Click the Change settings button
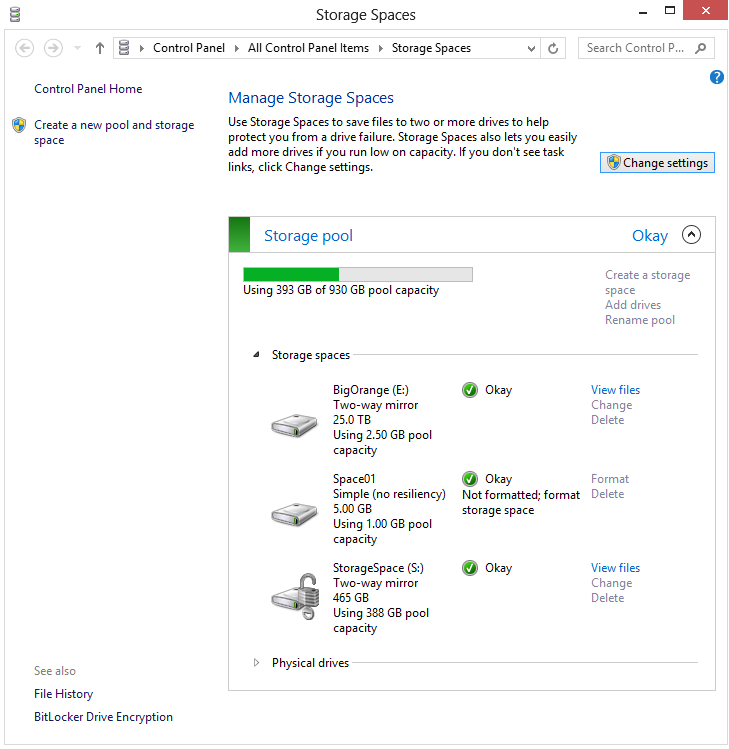 pyautogui.click(x=657, y=162)
